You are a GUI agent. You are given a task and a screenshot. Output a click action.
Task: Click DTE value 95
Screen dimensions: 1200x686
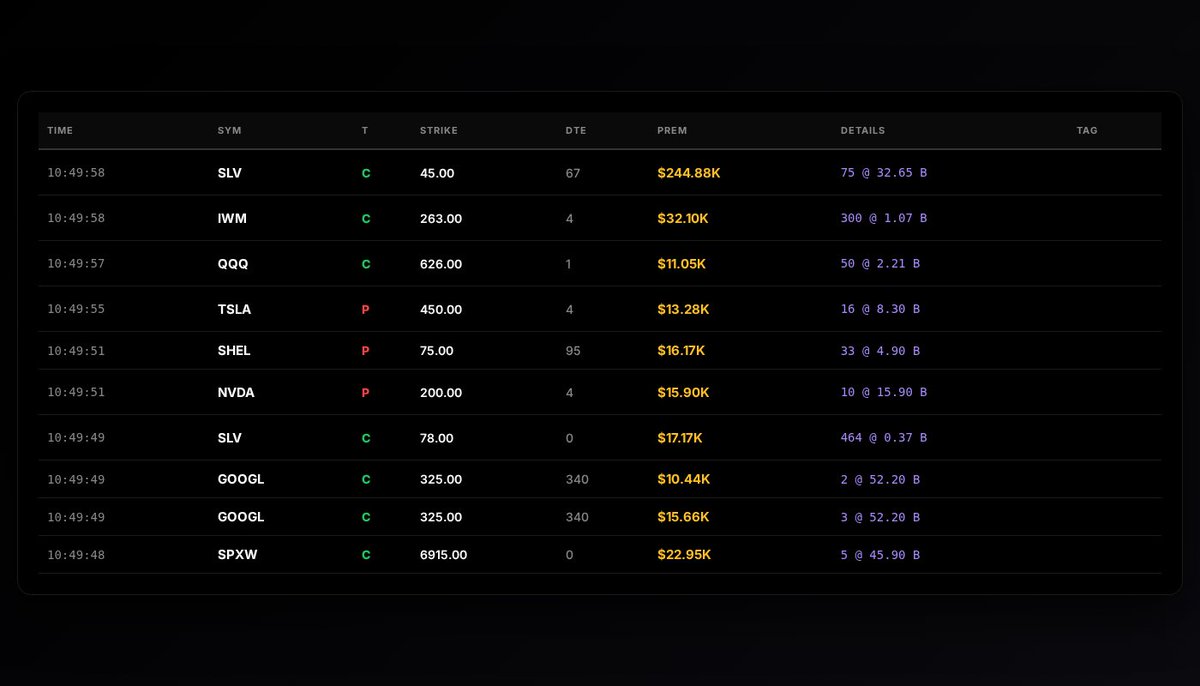[x=573, y=351]
